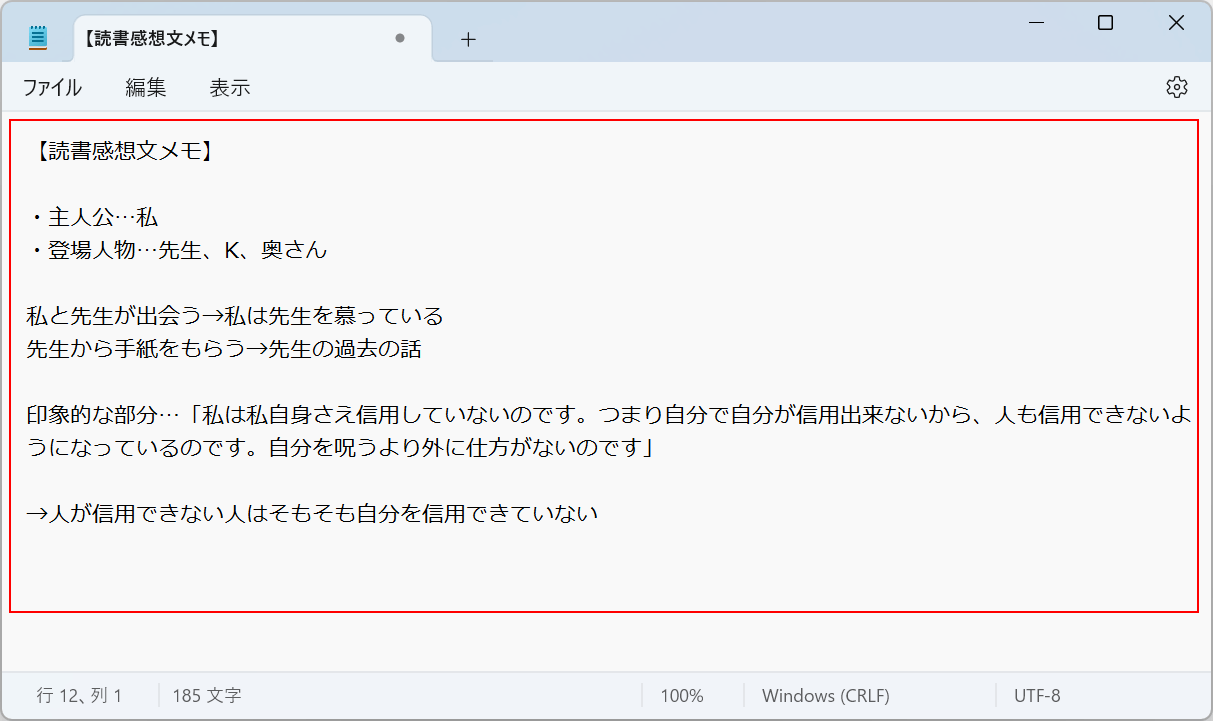Minimize the Notepad window
The height and width of the screenshot is (721, 1213).
click(1035, 23)
